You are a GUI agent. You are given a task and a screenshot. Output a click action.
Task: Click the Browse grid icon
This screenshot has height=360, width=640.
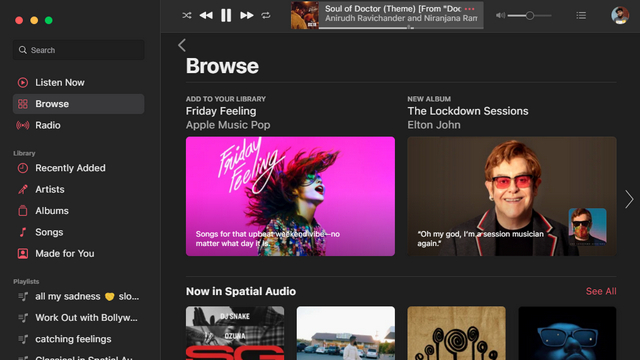click(23, 104)
